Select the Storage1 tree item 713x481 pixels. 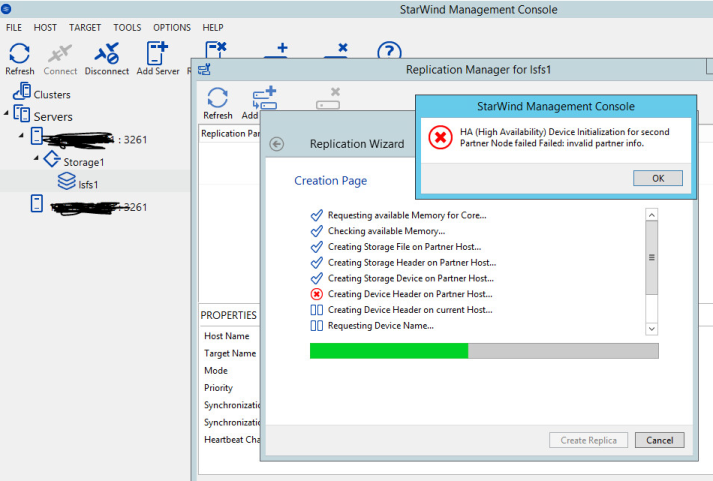[x=84, y=162]
